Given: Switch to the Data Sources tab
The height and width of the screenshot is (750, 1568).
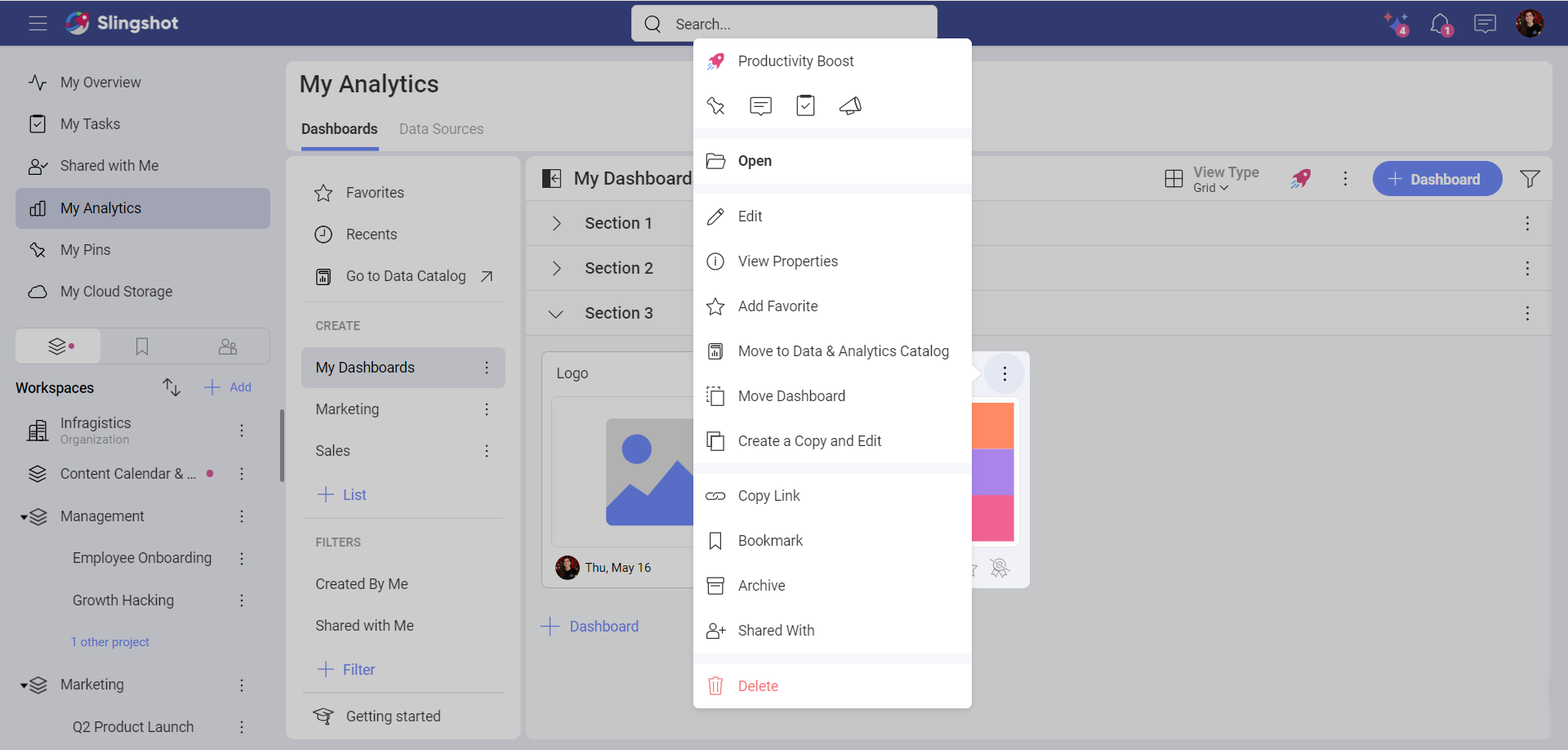Looking at the screenshot, I should point(441,129).
